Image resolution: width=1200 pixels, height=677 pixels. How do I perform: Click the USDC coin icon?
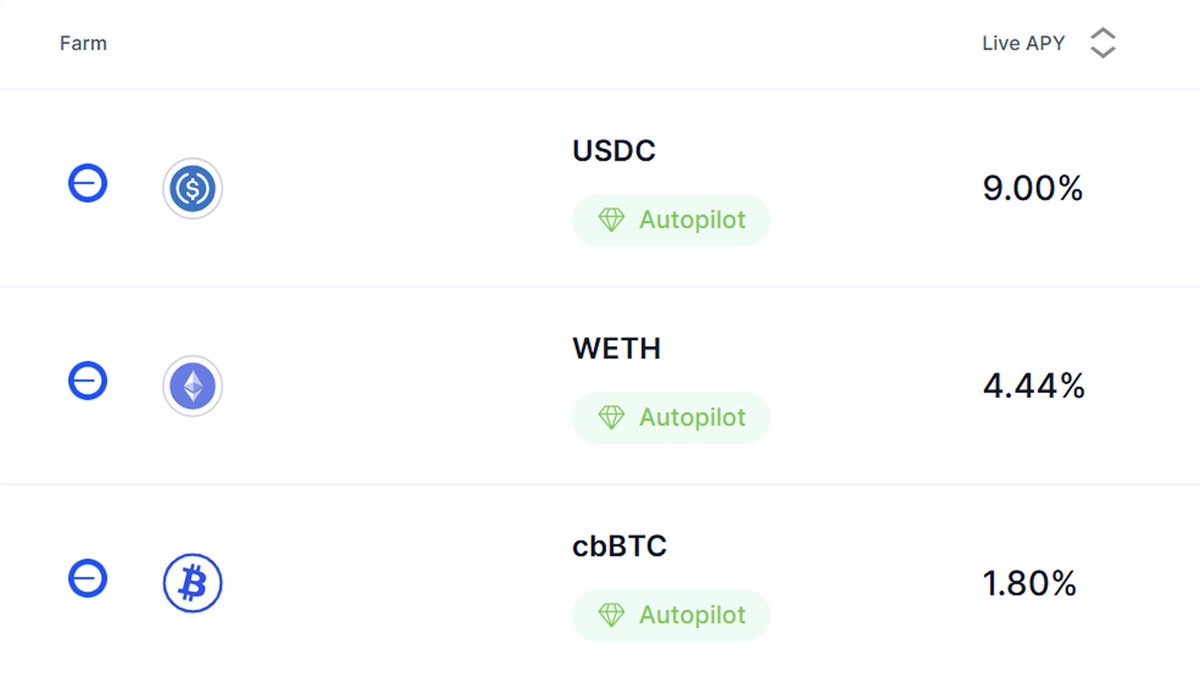click(x=192, y=188)
